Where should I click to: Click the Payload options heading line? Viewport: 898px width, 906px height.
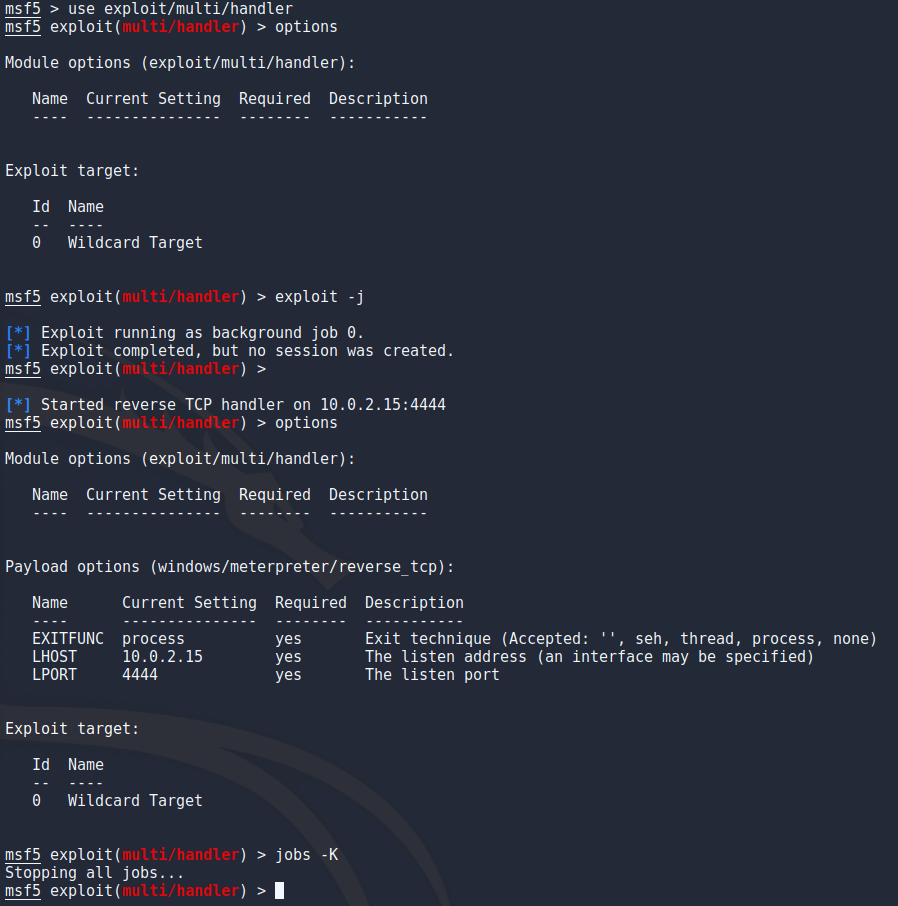coord(229,567)
